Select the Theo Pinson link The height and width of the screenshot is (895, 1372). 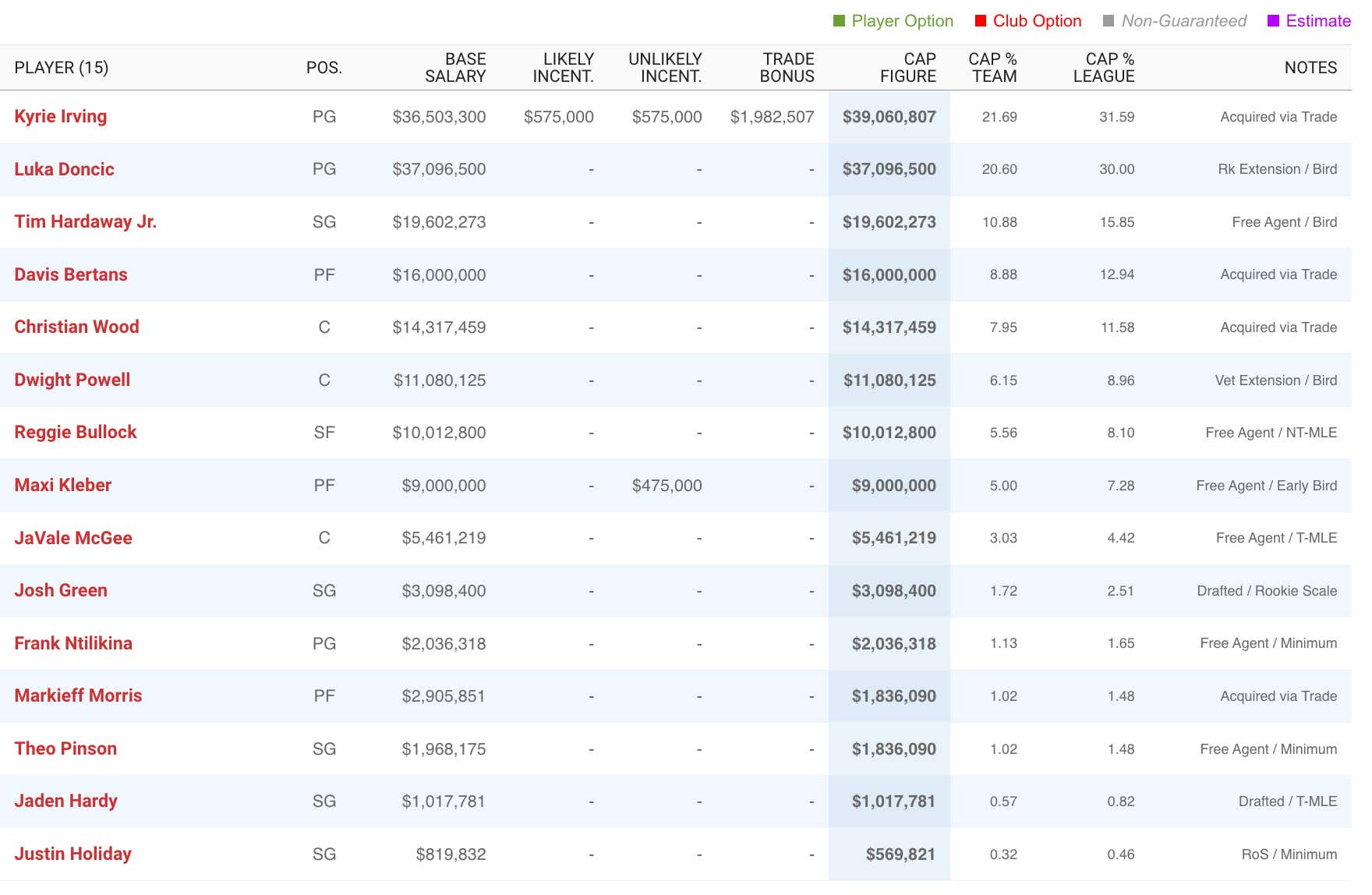(65, 748)
